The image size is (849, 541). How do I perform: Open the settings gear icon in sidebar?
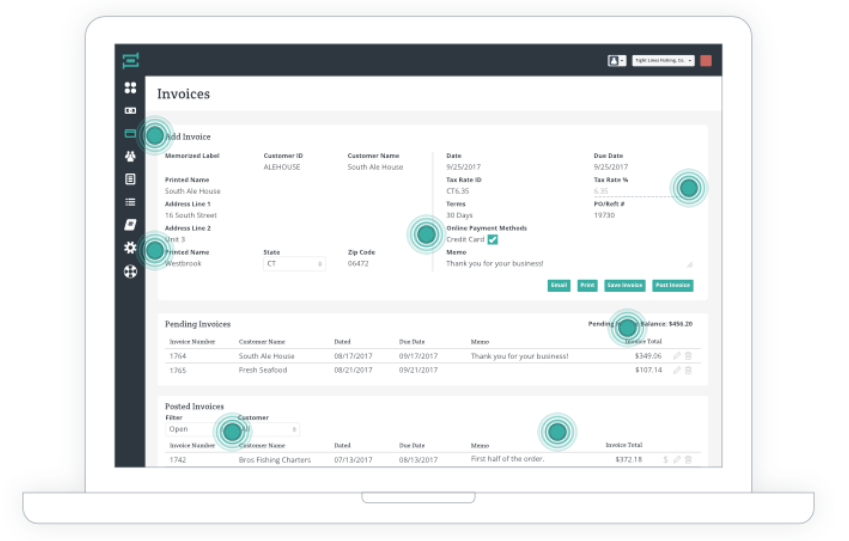130,247
